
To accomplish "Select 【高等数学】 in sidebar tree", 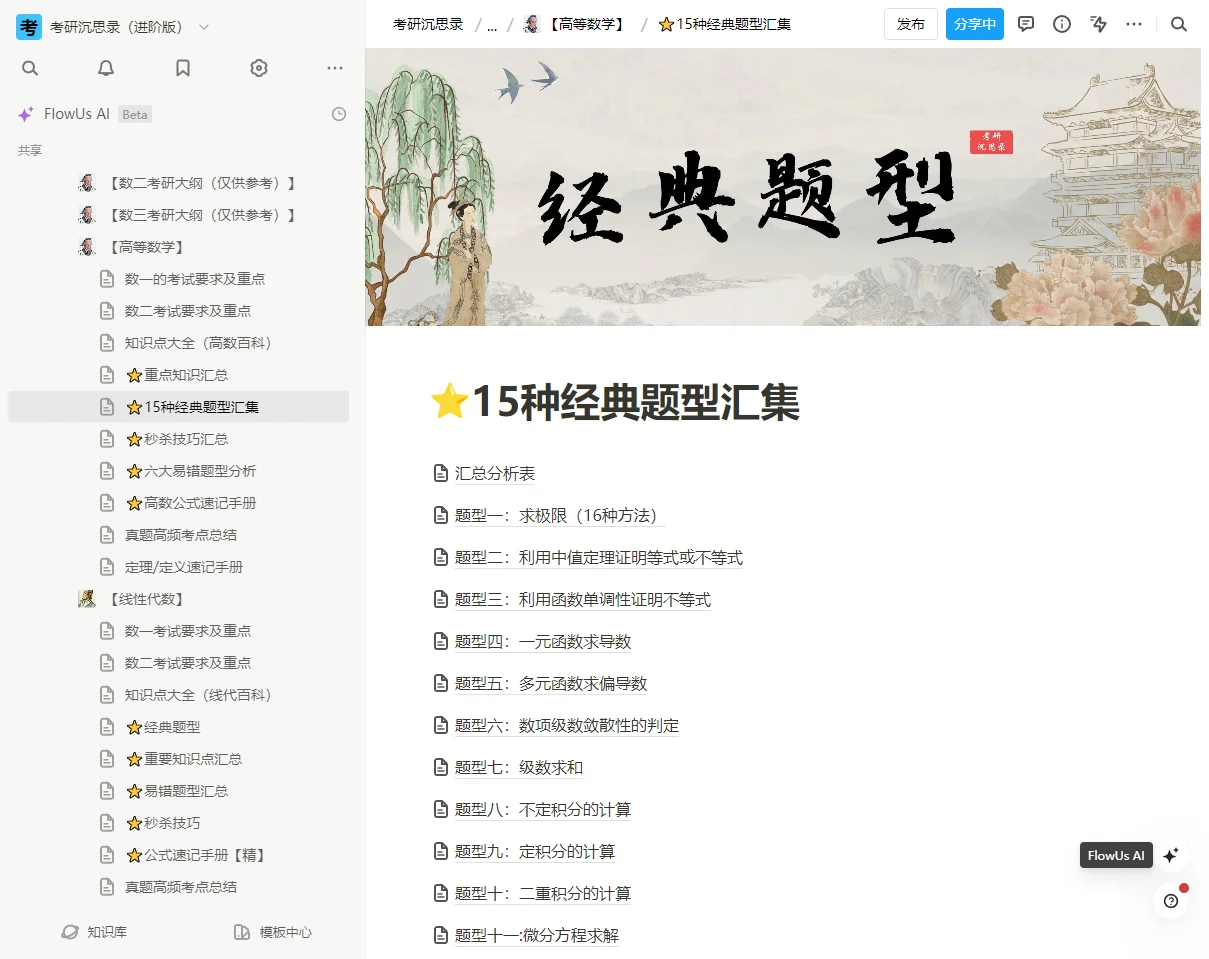I will tap(146, 247).
